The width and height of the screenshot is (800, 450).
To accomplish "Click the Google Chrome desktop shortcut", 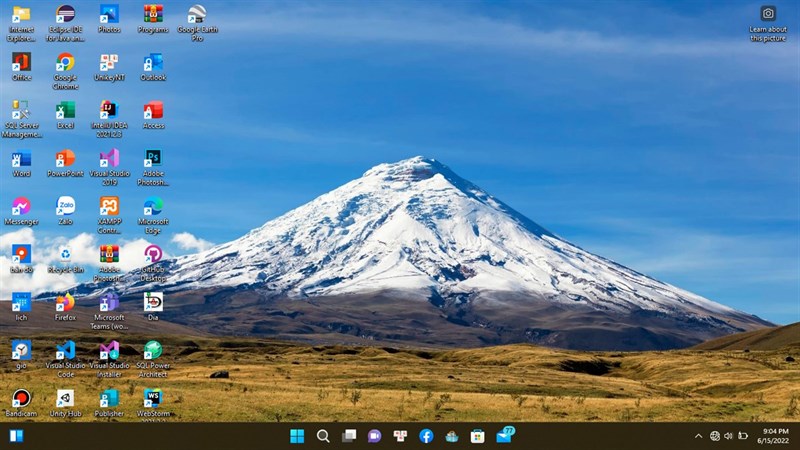I will pyautogui.click(x=65, y=71).
